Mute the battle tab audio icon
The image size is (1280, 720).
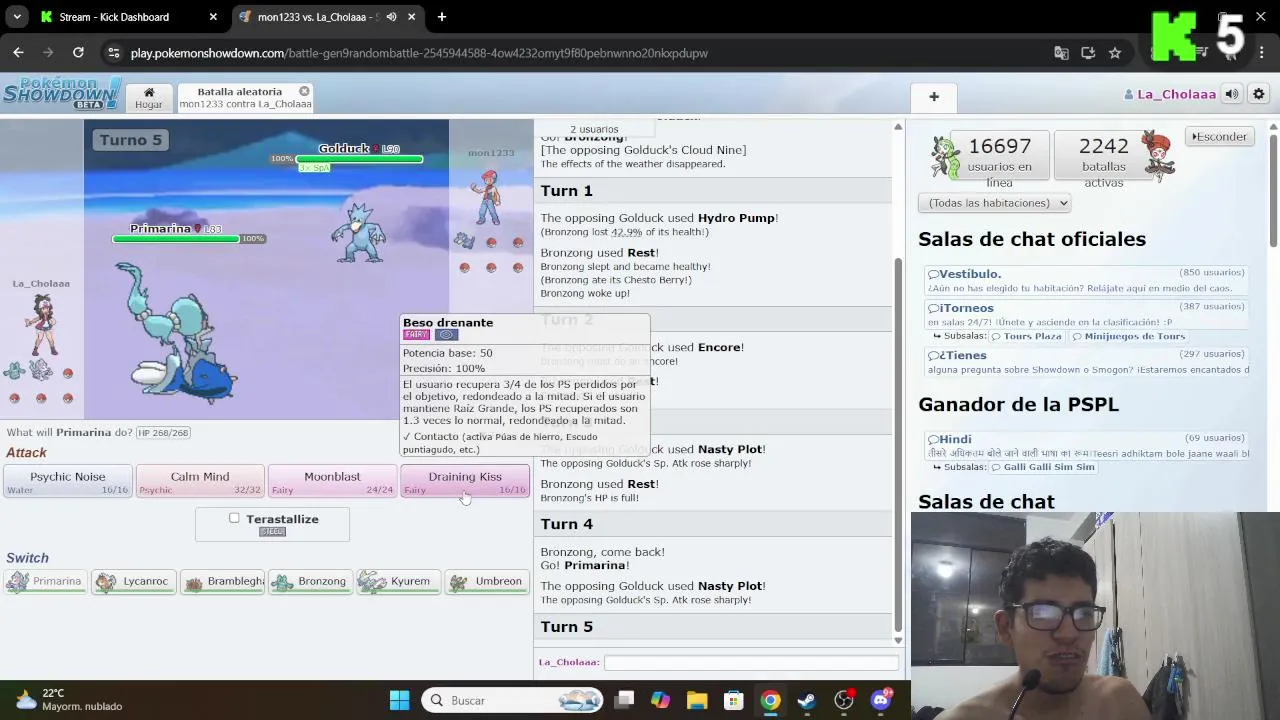[391, 17]
